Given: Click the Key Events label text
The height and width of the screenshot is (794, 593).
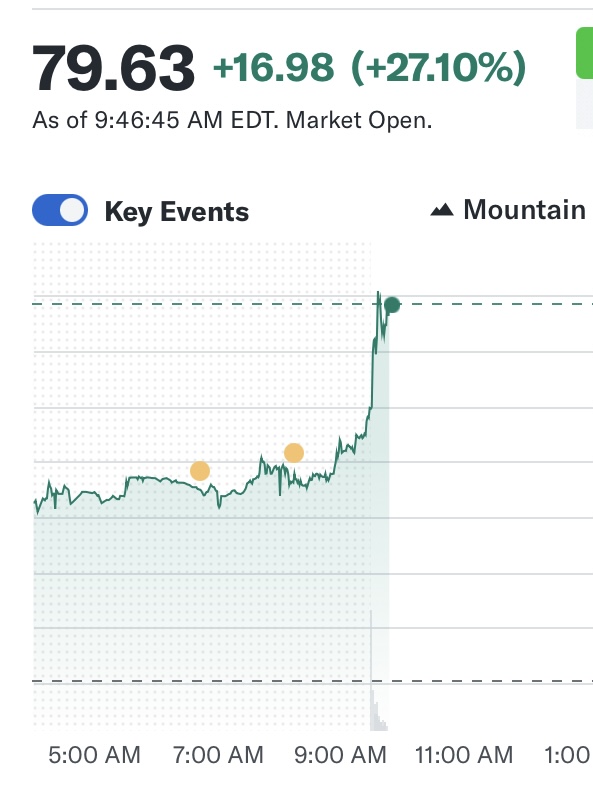Looking at the screenshot, I should point(177,212).
